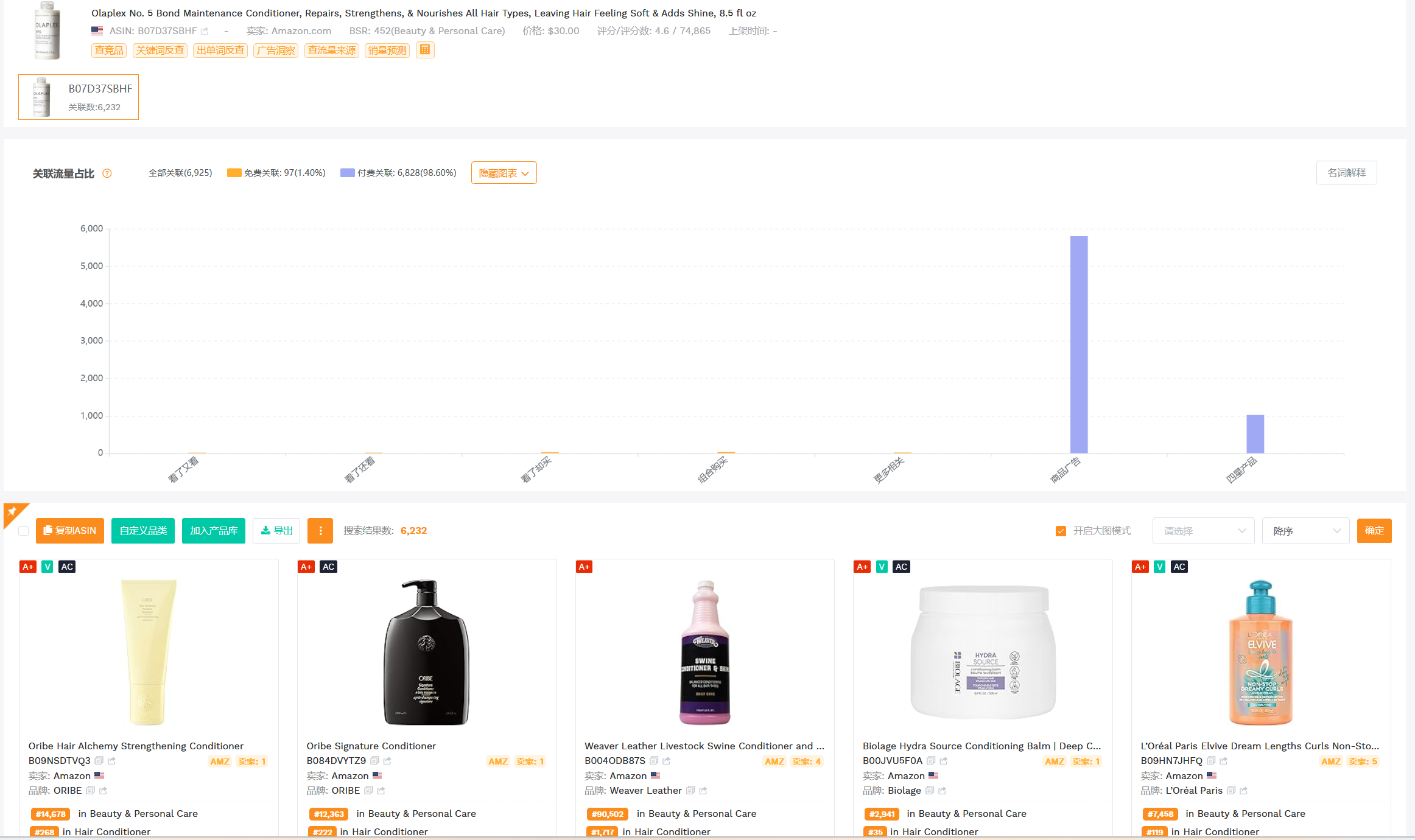The image size is (1415, 840).
Task: Click the 名词解释 button
Action: pyautogui.click(x=1346, y=173)
